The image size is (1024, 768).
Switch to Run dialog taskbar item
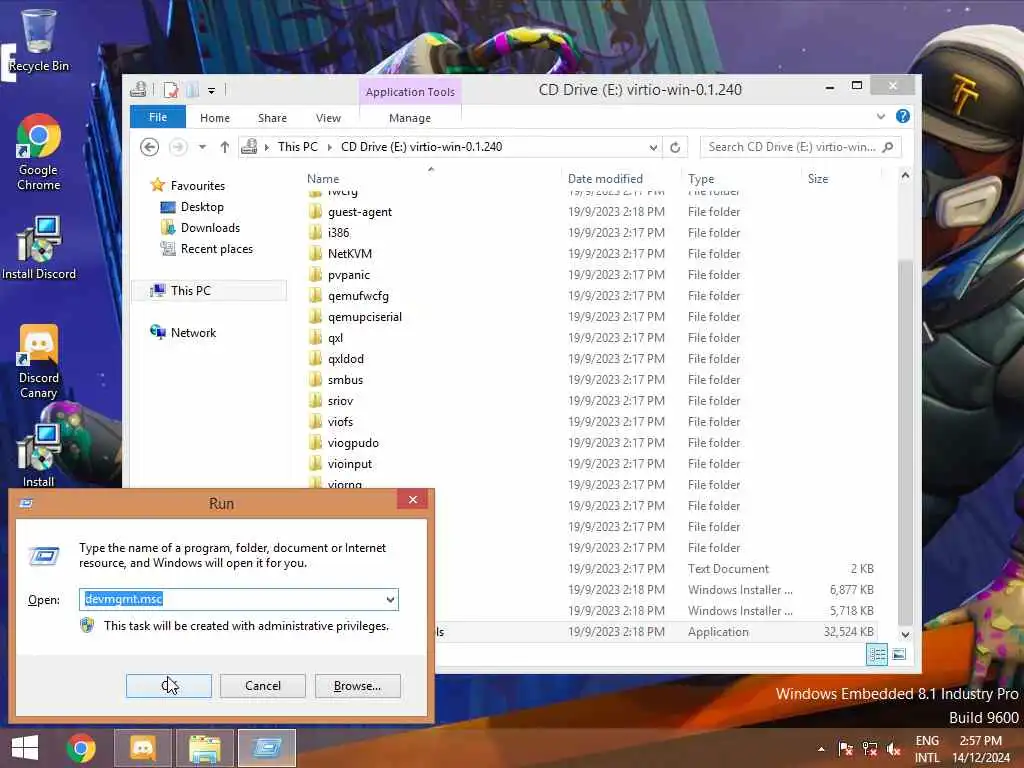click(x=267, y=748)
